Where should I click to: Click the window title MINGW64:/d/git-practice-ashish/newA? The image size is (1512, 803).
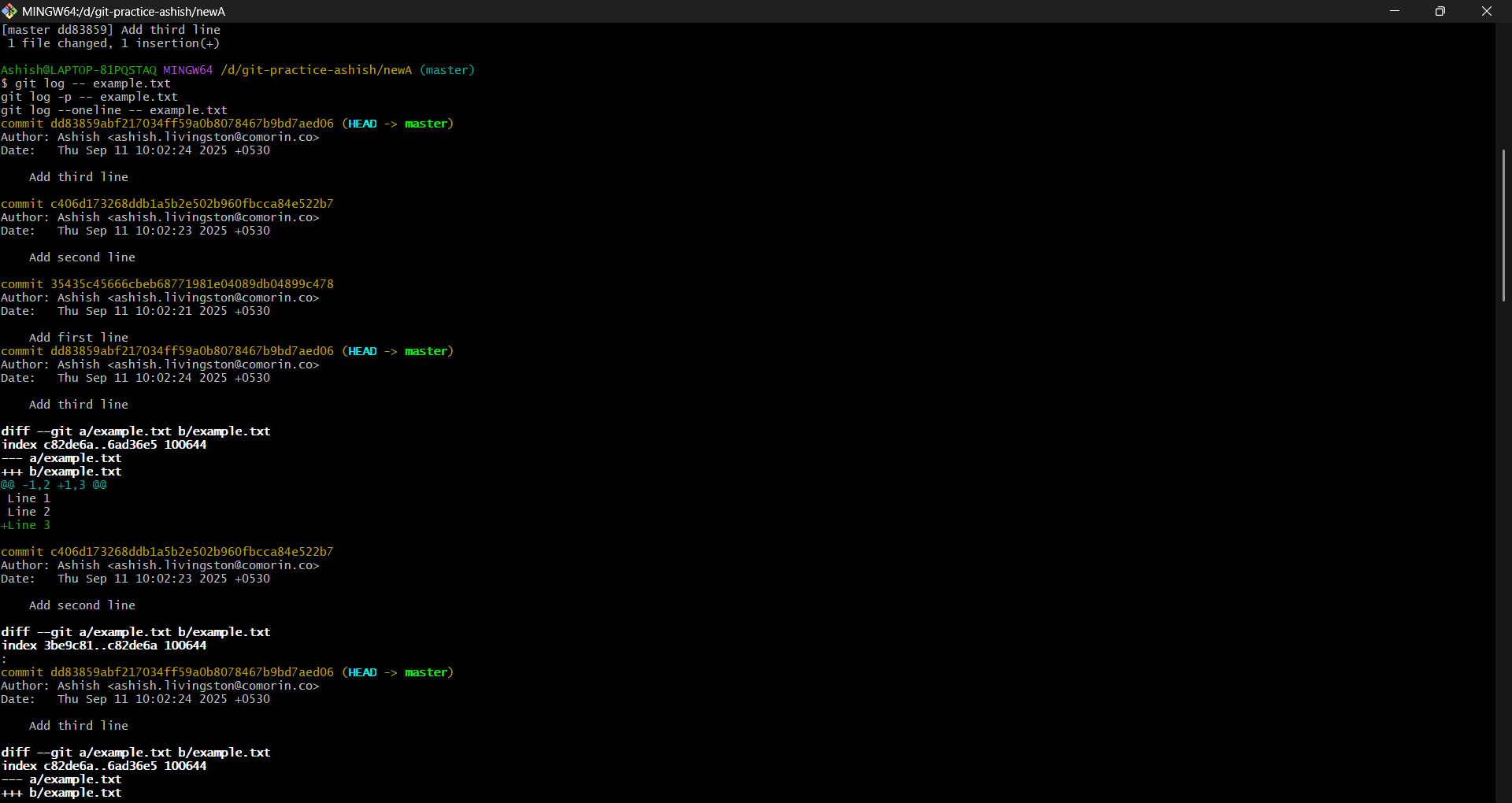[x=123, y=11]
